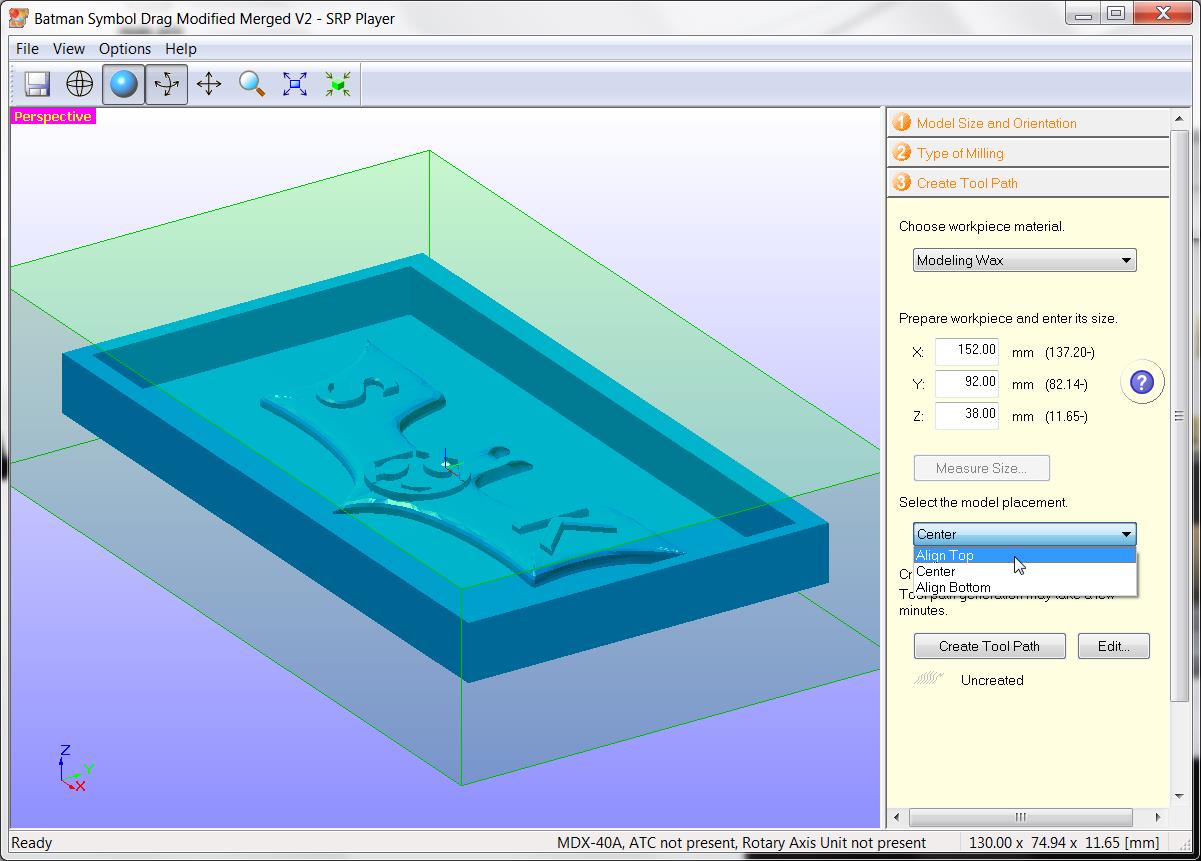Click the 130.00 x 74.94 x 11.65 dimensions readout
1201x861 pixels.
pos(1064,843)
